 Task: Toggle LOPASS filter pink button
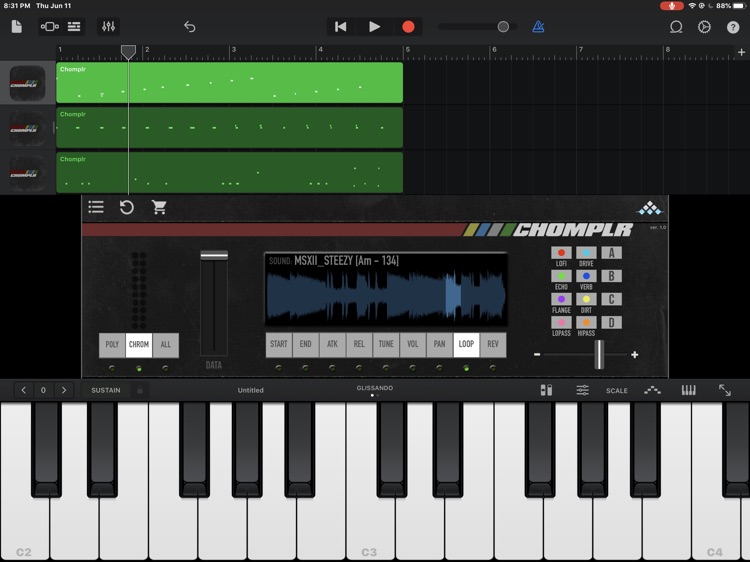tap(561, 322)
